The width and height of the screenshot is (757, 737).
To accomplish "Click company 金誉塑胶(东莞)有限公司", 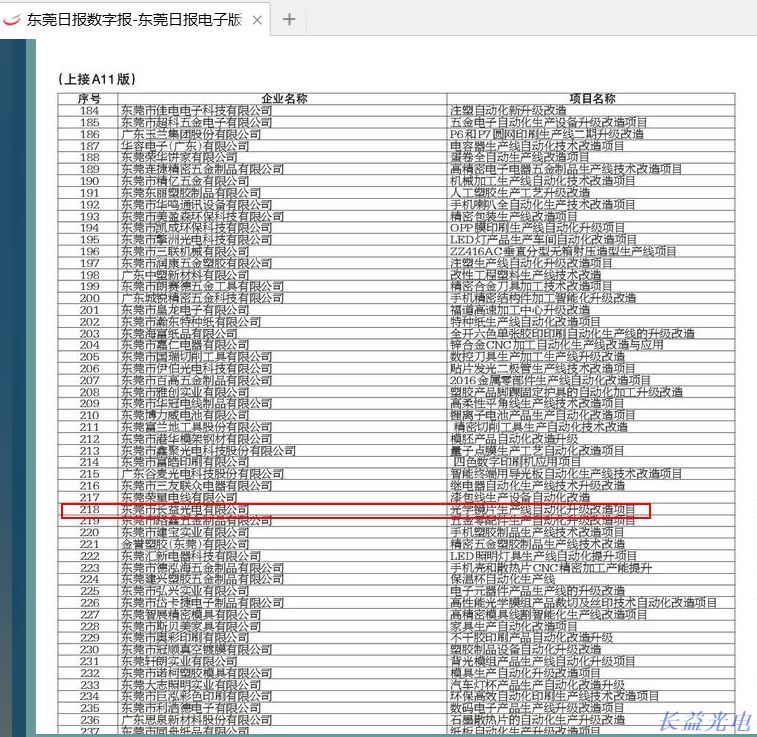I will pyautogui.click(x=185, y=544).
